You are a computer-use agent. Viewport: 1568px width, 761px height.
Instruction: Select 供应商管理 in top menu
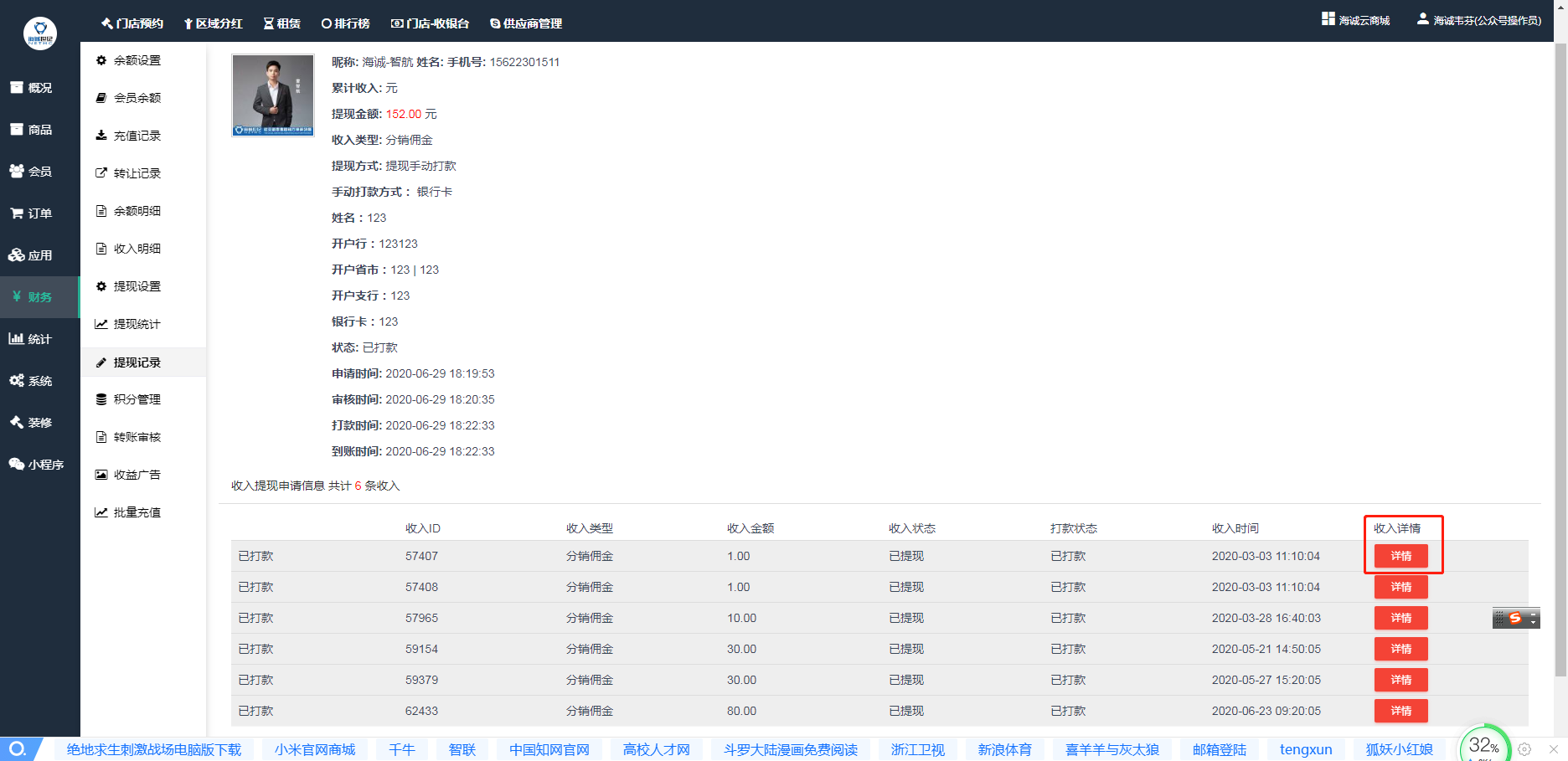point(526,23)
